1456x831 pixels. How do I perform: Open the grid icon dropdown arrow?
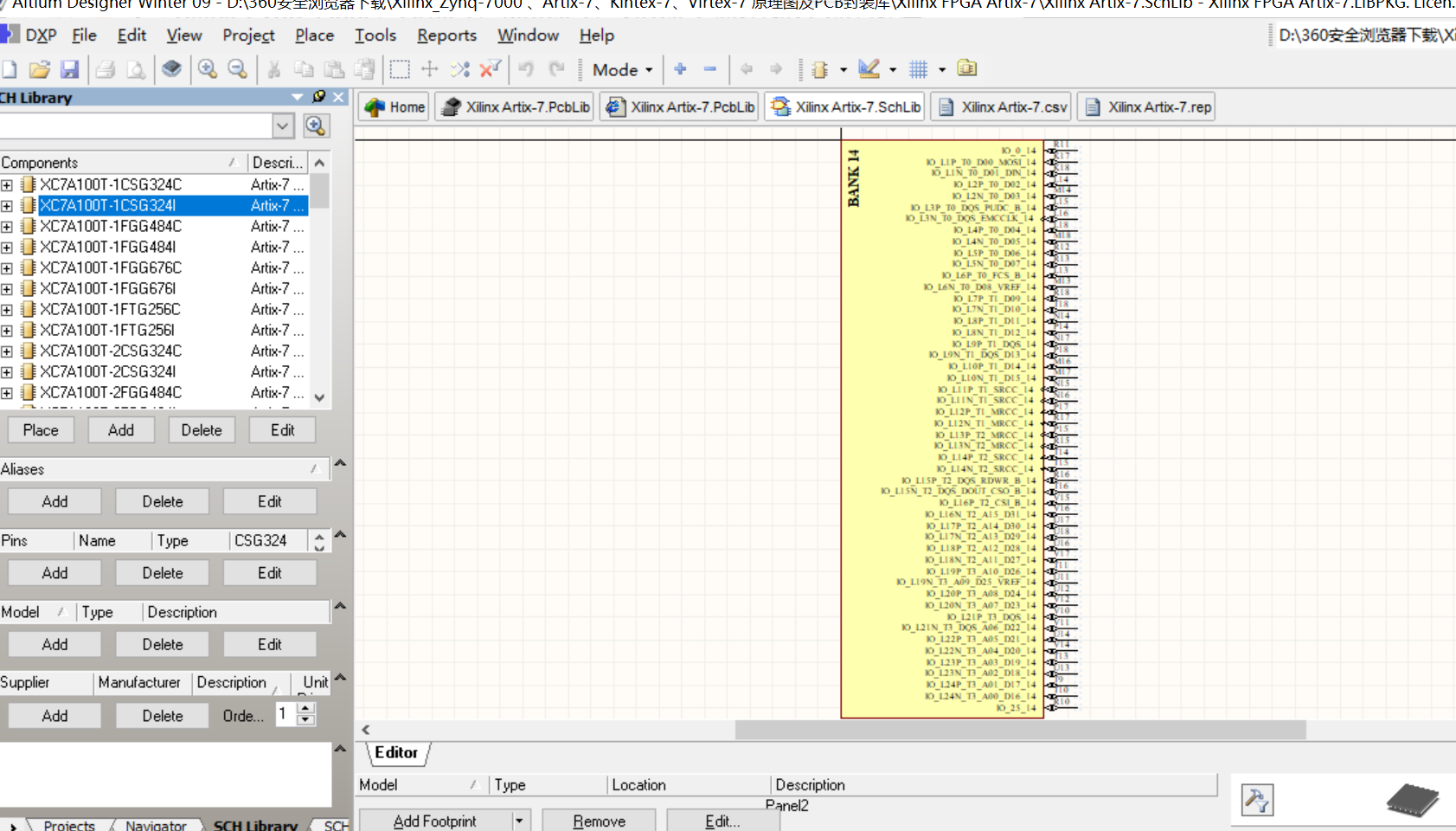pyautogui.click(x=941, y=70)
